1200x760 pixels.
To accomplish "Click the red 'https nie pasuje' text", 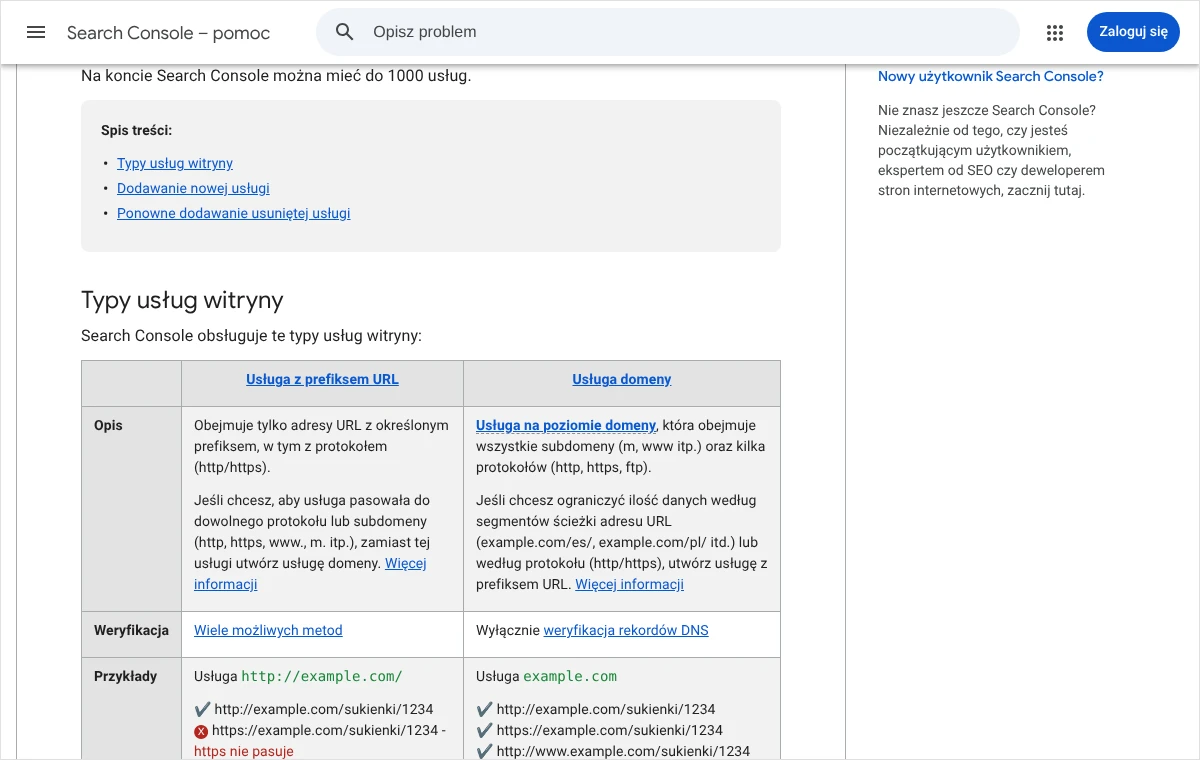I will [x=244, y=751].
